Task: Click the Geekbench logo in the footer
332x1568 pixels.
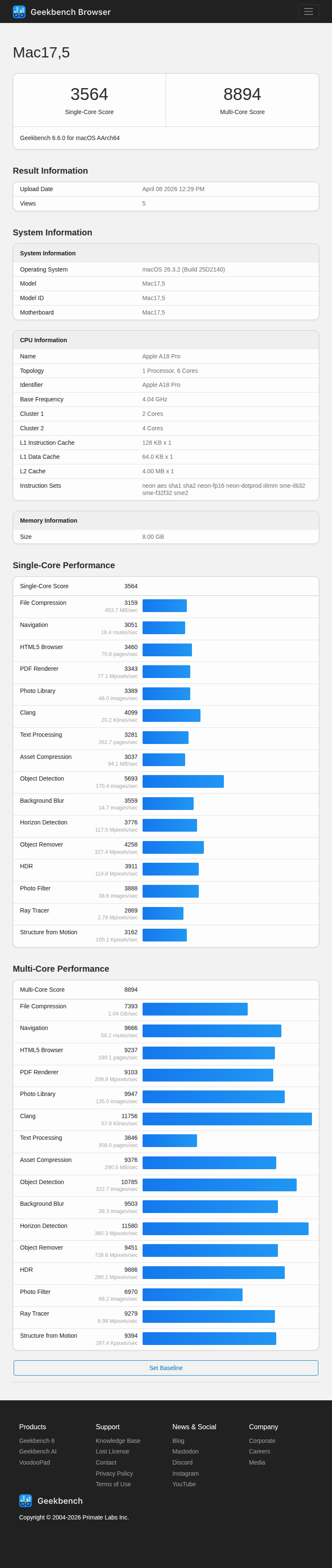Action: click(x=26, y=1501)
